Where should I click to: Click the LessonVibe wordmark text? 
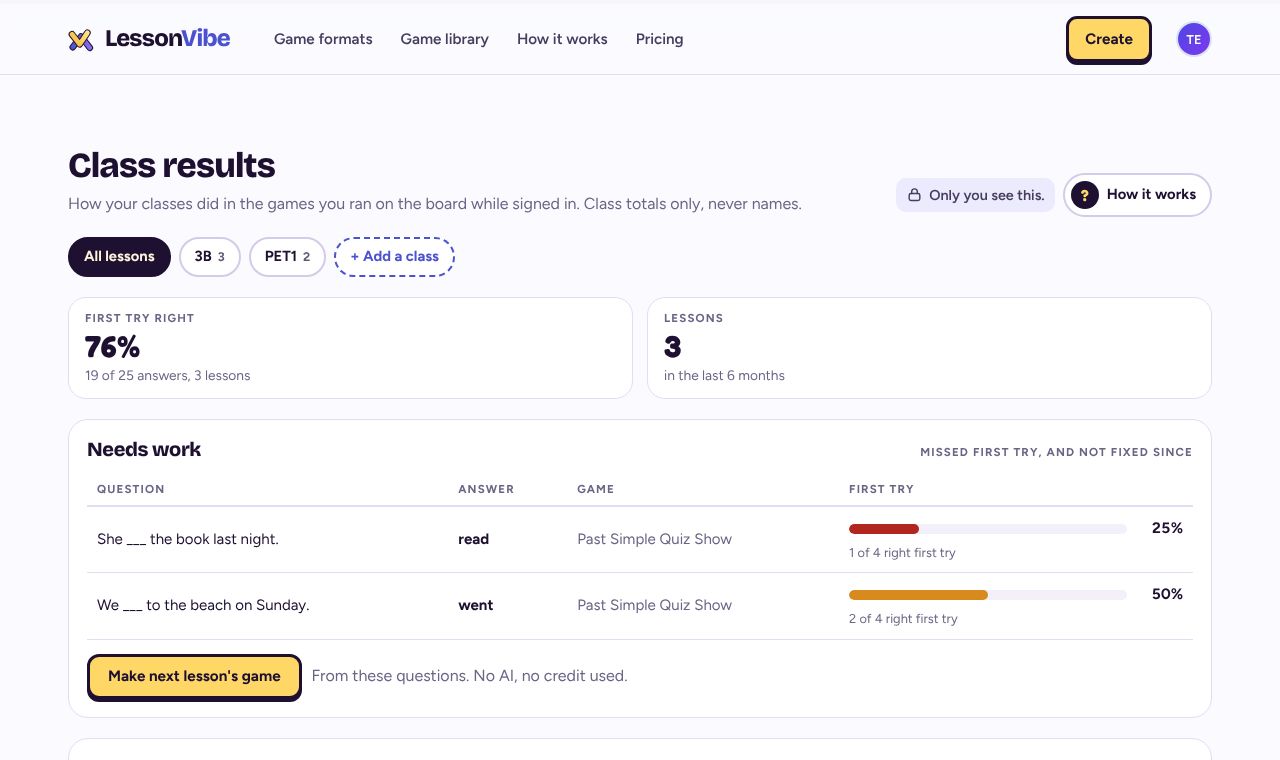tap(167, 39)
